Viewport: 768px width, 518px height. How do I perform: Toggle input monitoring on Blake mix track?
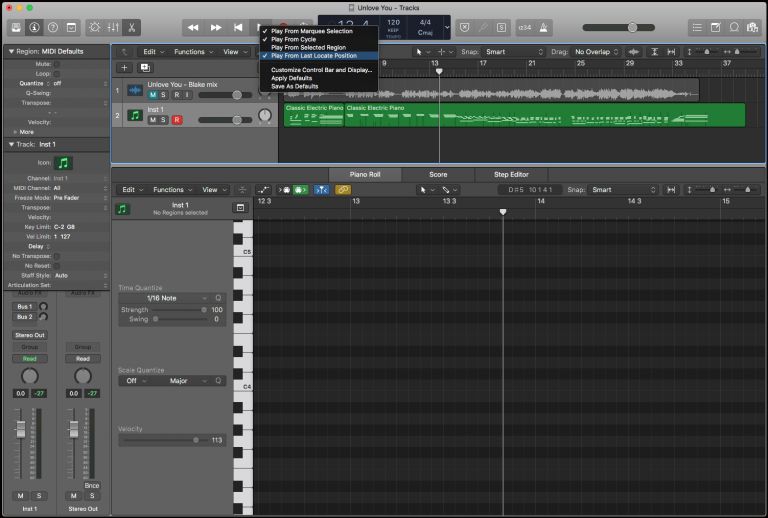(187, 95)
